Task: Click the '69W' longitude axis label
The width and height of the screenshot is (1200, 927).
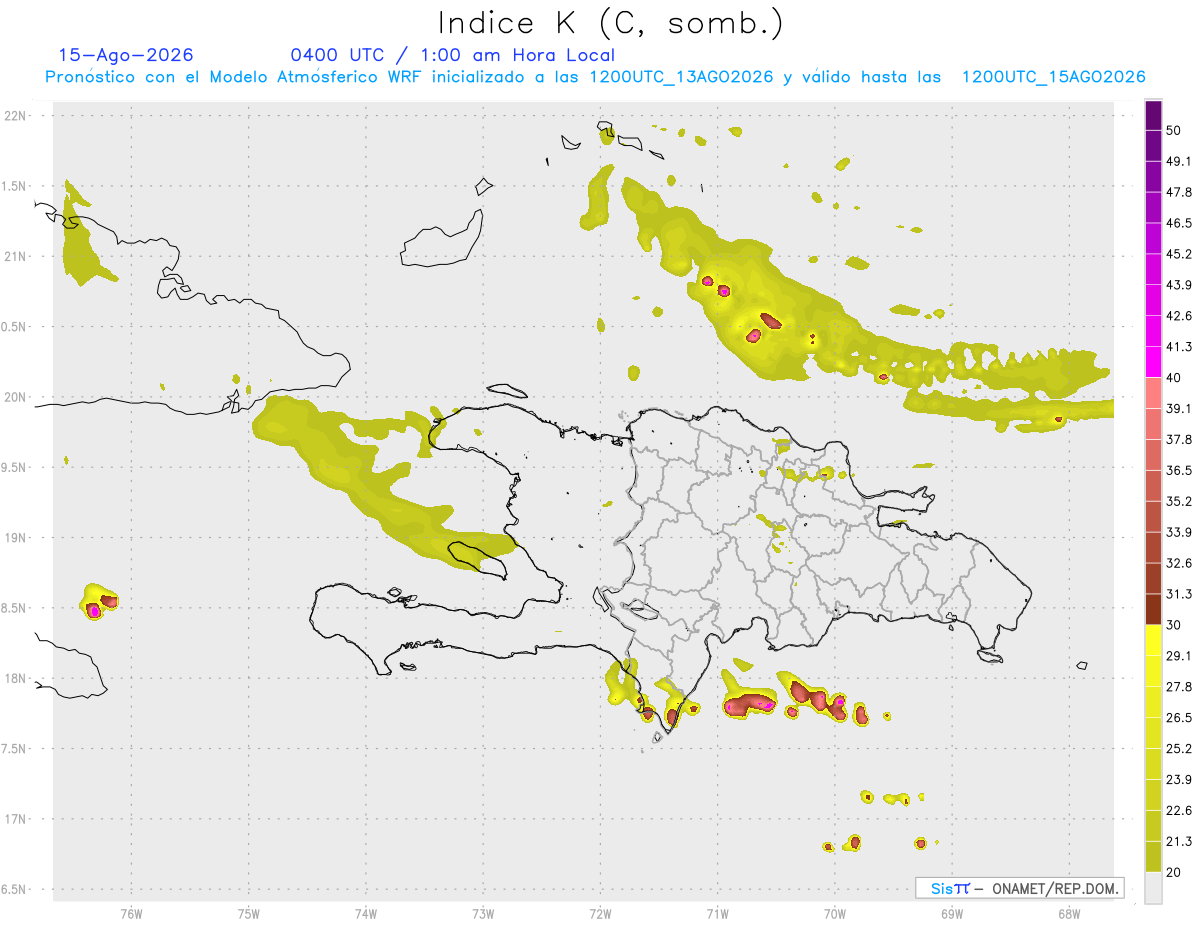Action: [x=951, y=914]
